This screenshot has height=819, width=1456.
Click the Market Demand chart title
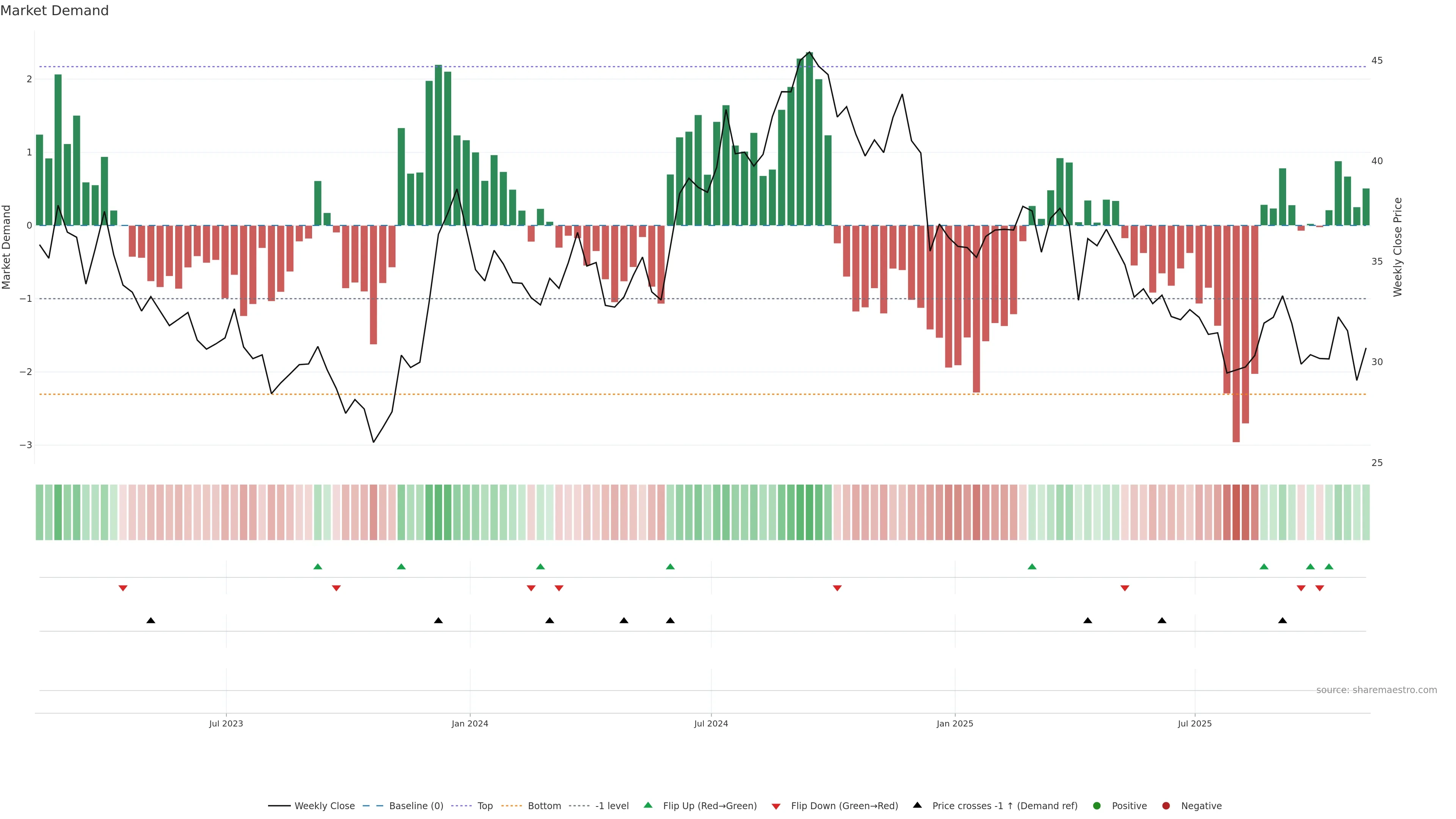point(54,11)
